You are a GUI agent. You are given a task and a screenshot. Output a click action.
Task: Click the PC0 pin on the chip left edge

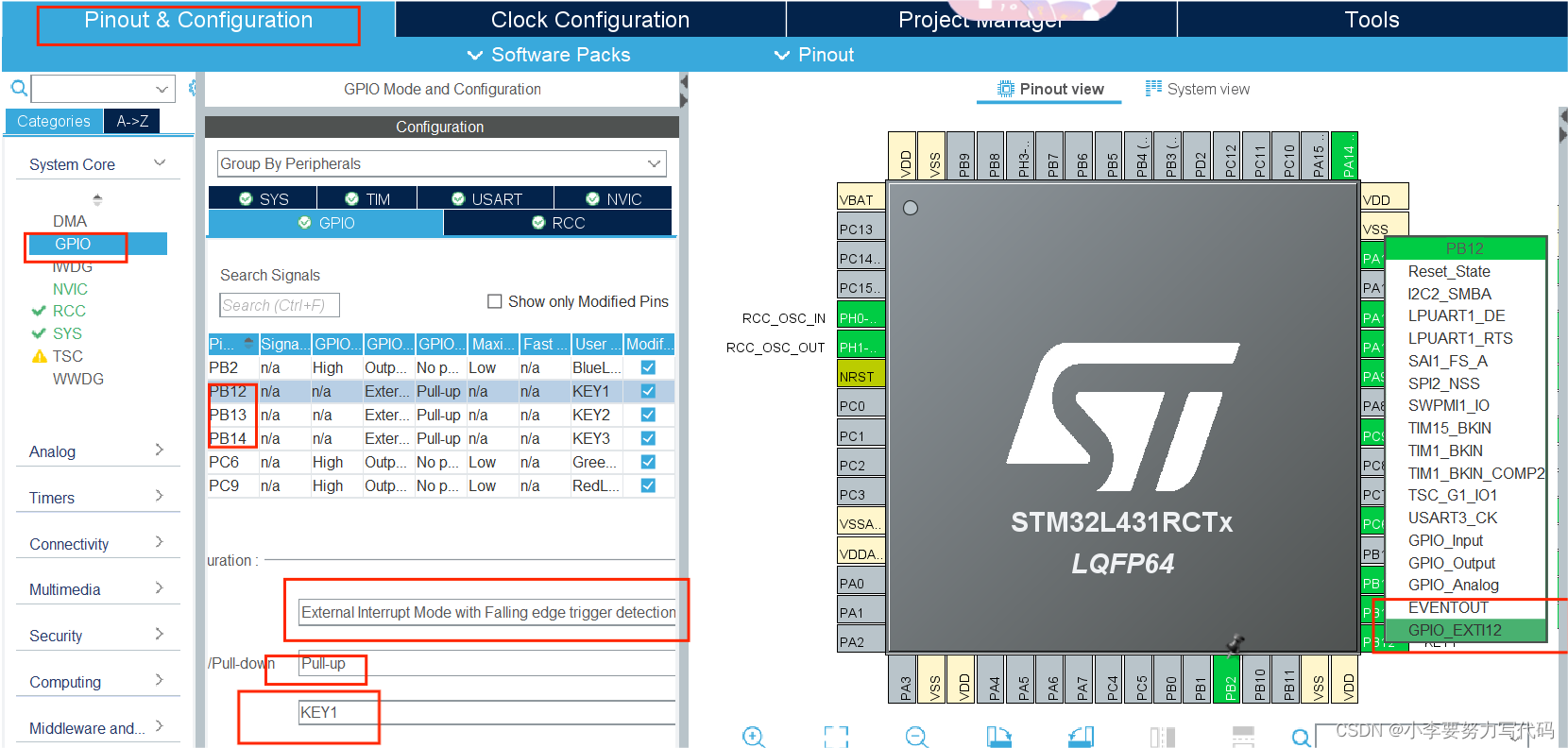[861, 405]
